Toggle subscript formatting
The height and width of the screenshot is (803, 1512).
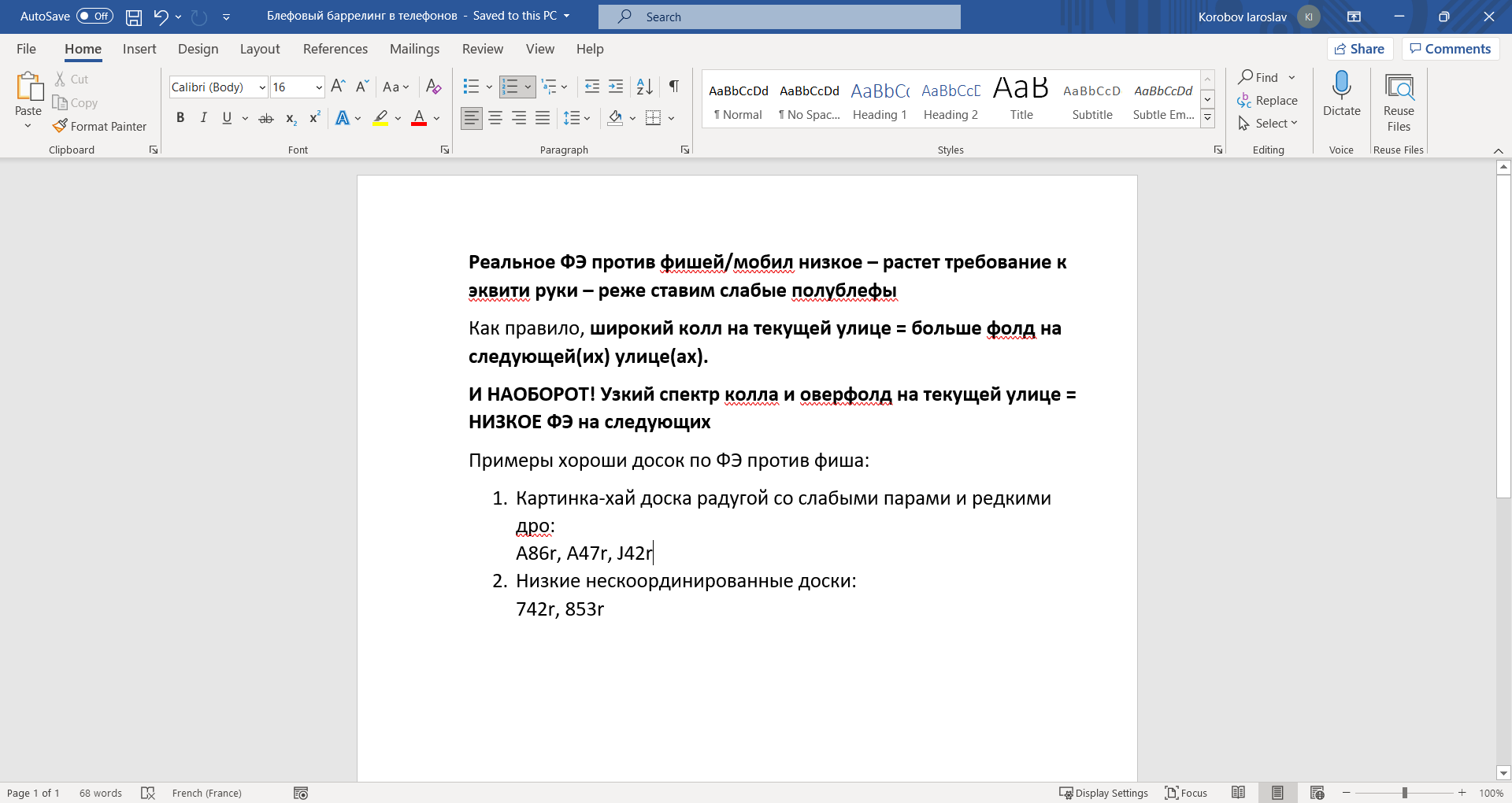pyautogui.click(x=291, y=118)
